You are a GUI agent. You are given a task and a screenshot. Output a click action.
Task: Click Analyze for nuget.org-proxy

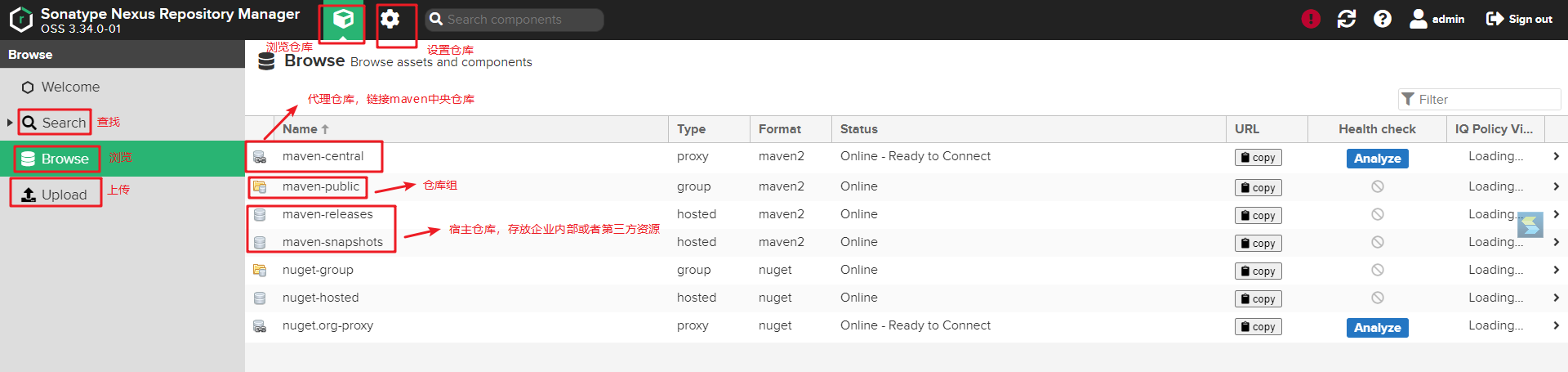pyautogui.click(x=1377, y=328)
